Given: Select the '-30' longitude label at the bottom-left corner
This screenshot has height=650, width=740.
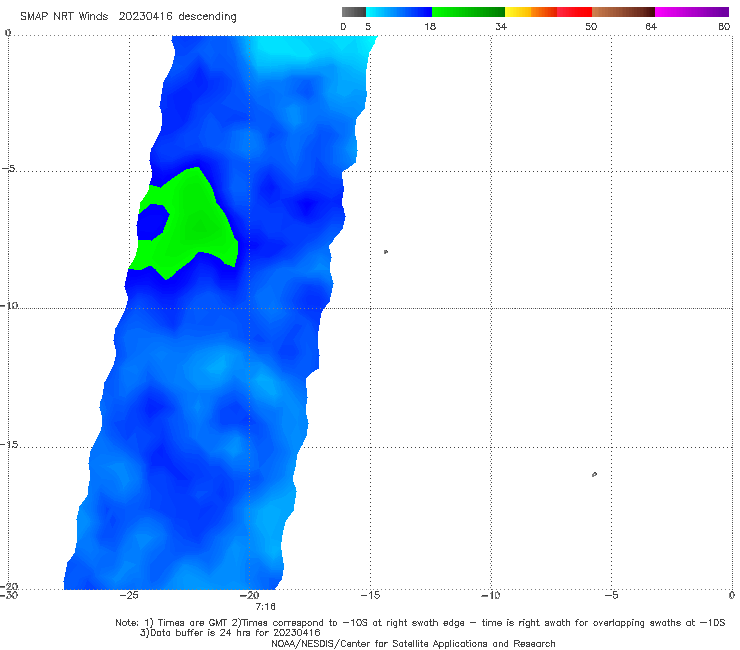Looking at the screenshot, I should (x=8, y=595).
